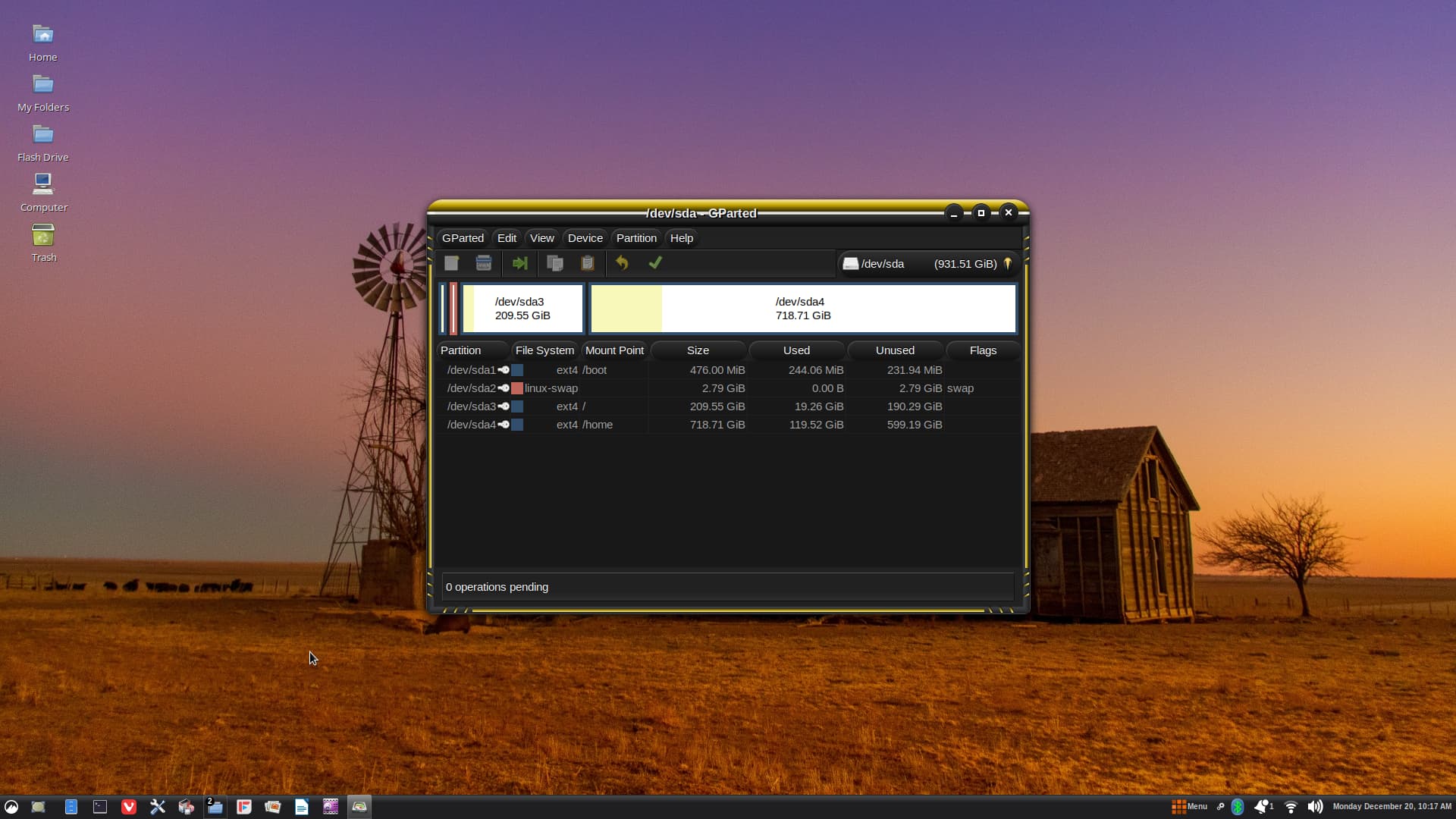The image size is (1456, 819).
Task: Open the GParted menu
Action: [463, 238]
